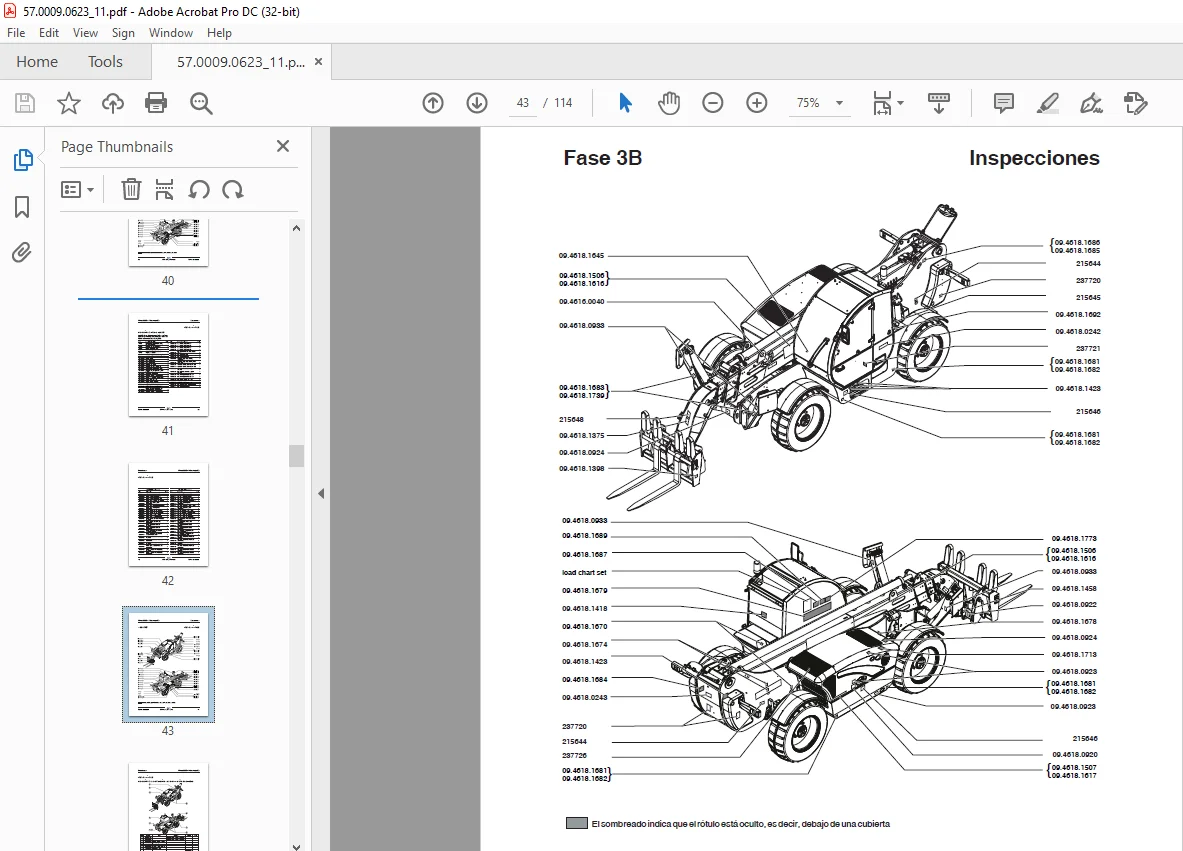Expand the thumbnails options menu

point(77,189)
